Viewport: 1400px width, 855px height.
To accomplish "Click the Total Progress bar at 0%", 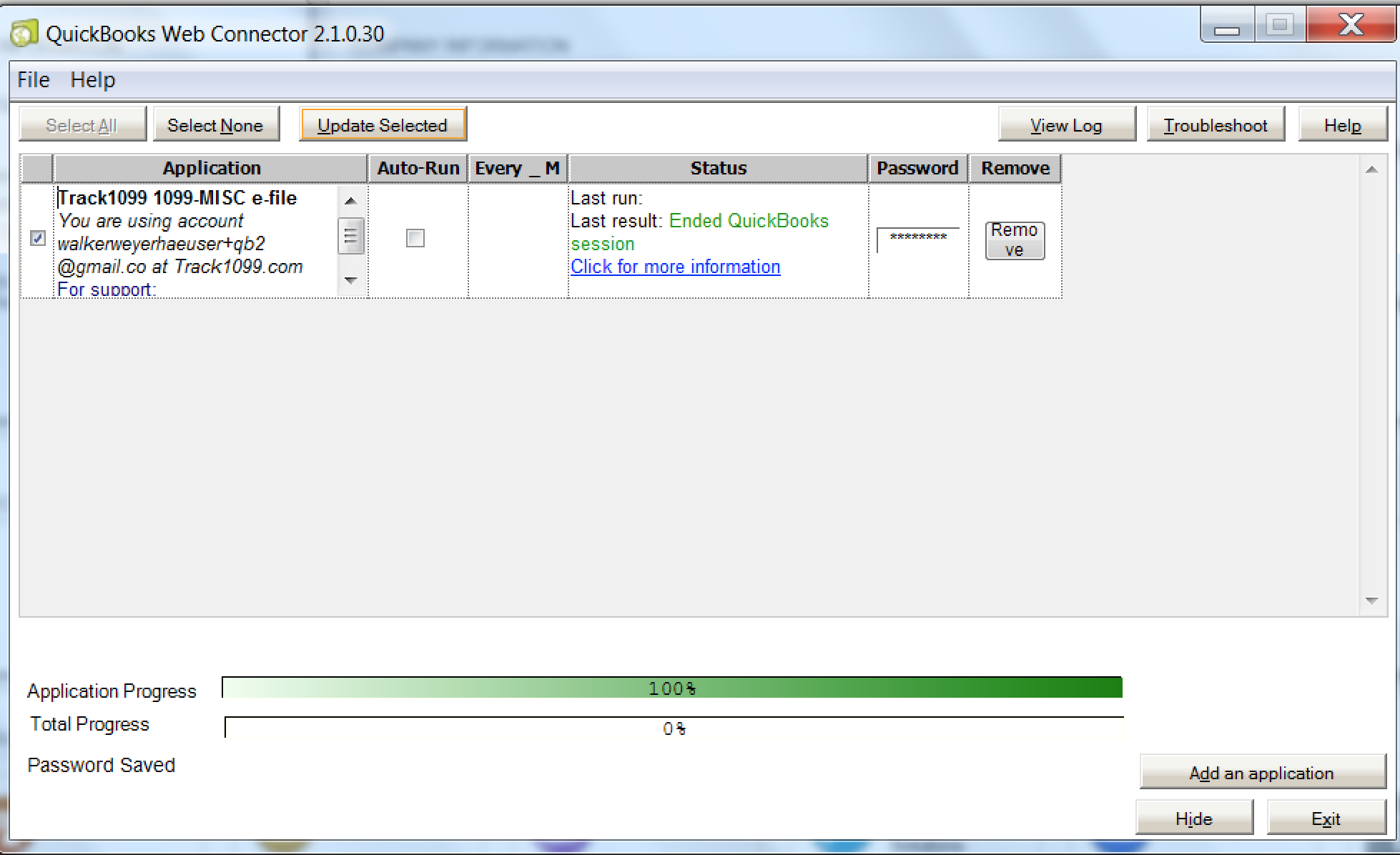I will click(x=674, y=728).
